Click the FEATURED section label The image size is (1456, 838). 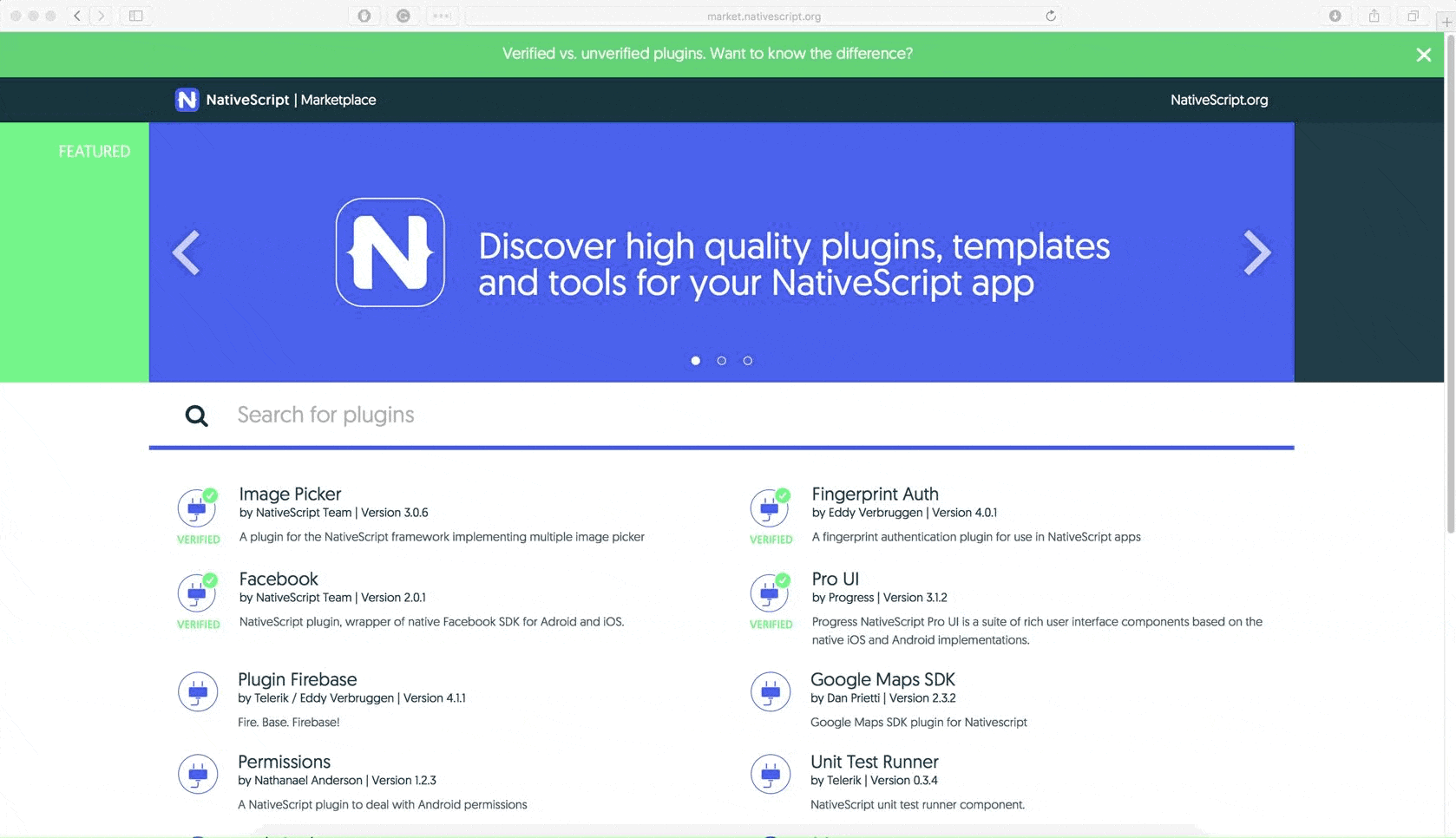(x=94, y=150)
